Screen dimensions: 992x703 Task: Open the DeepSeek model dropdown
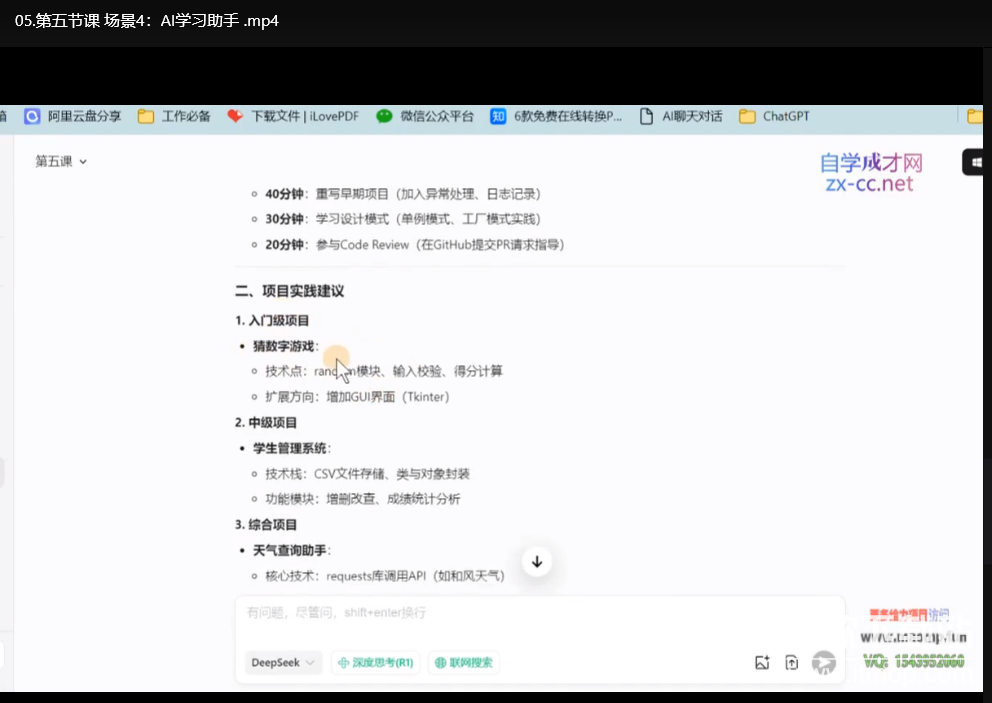283,662
